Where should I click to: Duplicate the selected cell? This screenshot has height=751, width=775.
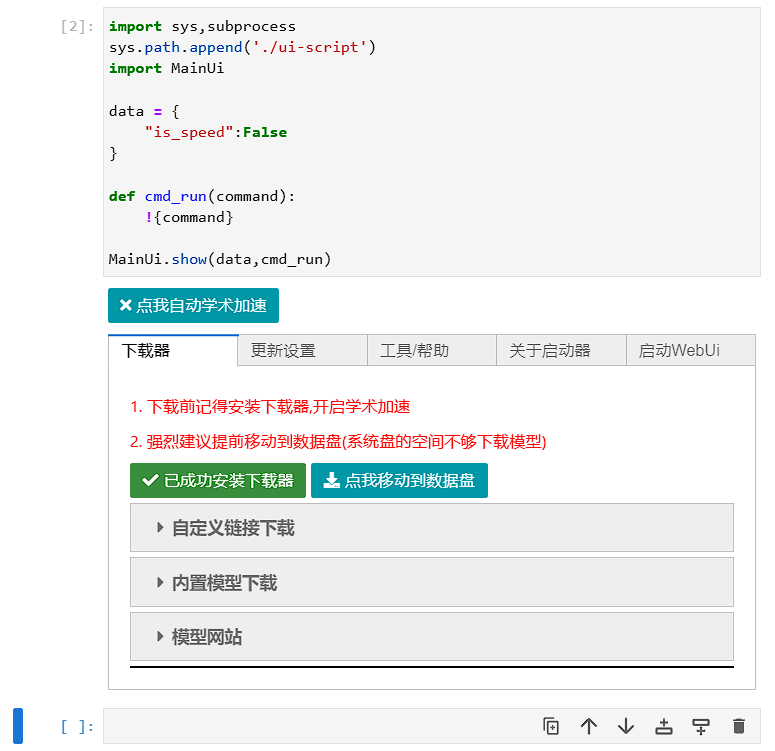(551, 726)
